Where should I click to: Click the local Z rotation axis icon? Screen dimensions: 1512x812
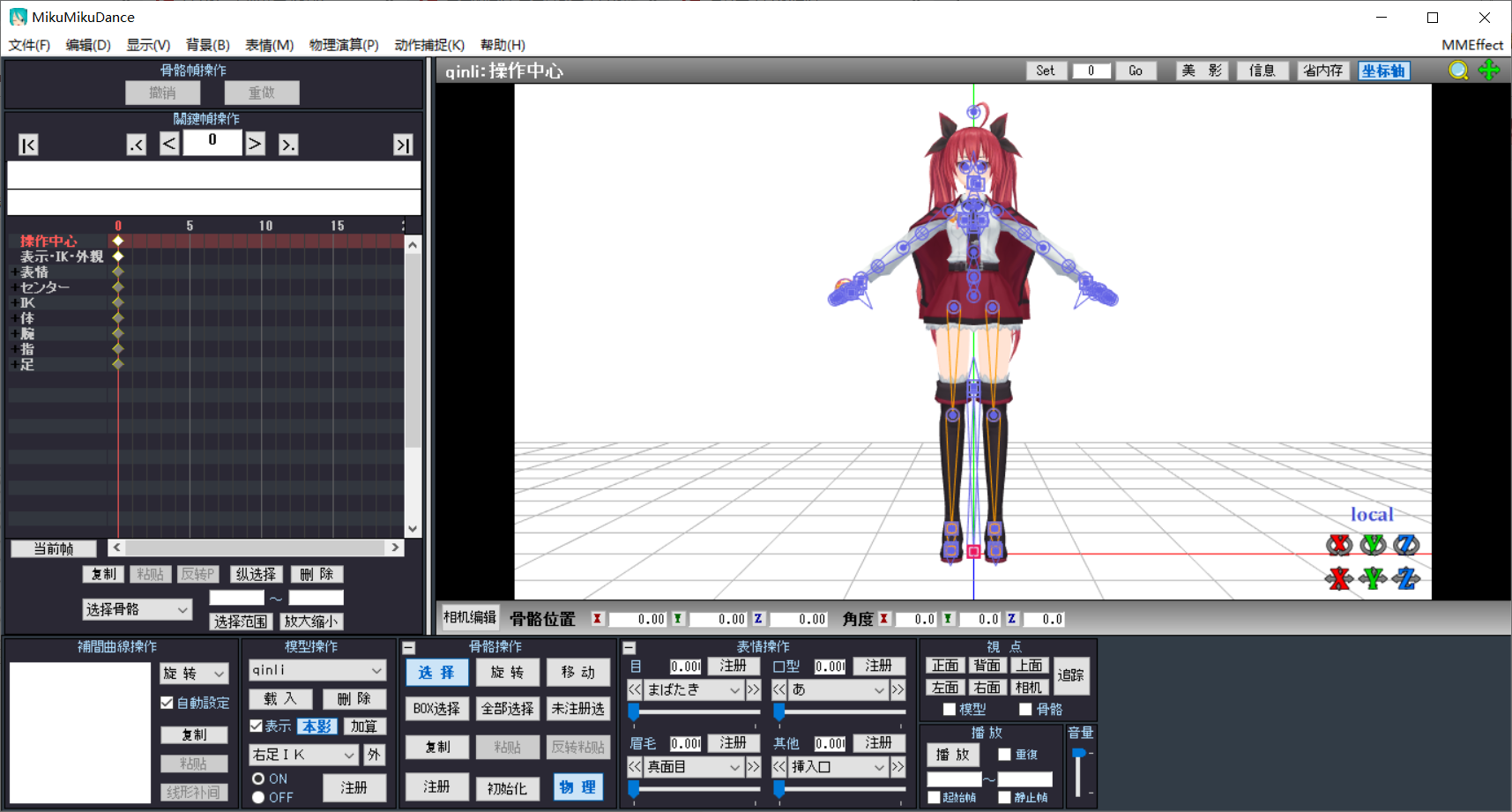point(1406,545)
